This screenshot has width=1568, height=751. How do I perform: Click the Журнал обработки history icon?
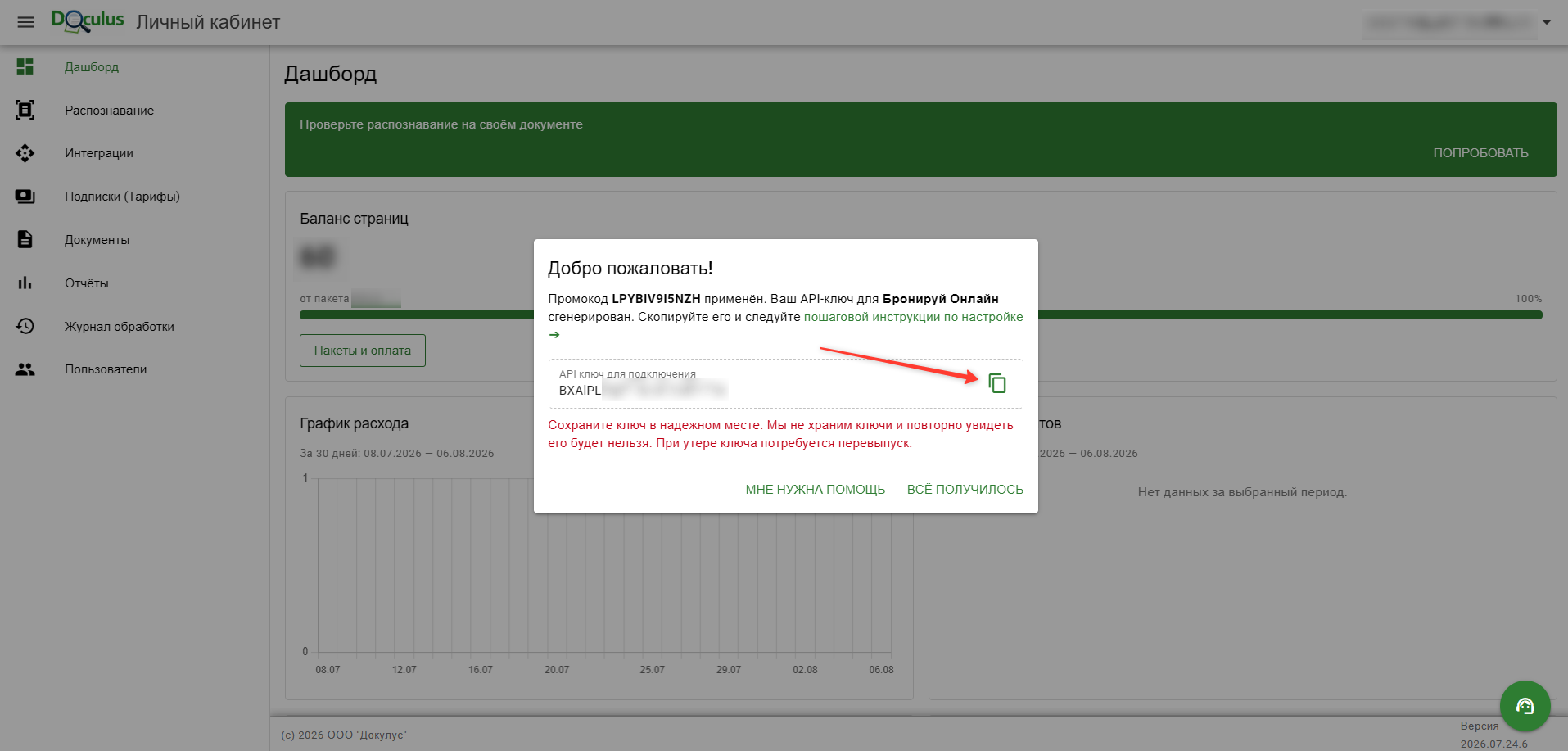[25, 326]
